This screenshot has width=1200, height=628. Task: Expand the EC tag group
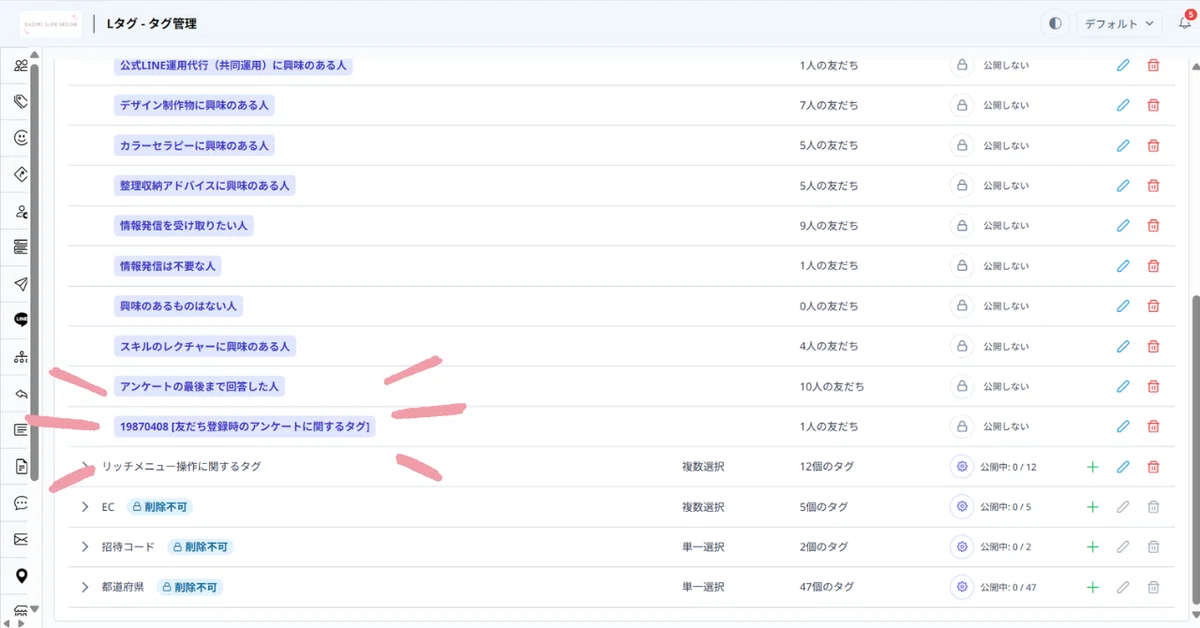click(85, 507)
